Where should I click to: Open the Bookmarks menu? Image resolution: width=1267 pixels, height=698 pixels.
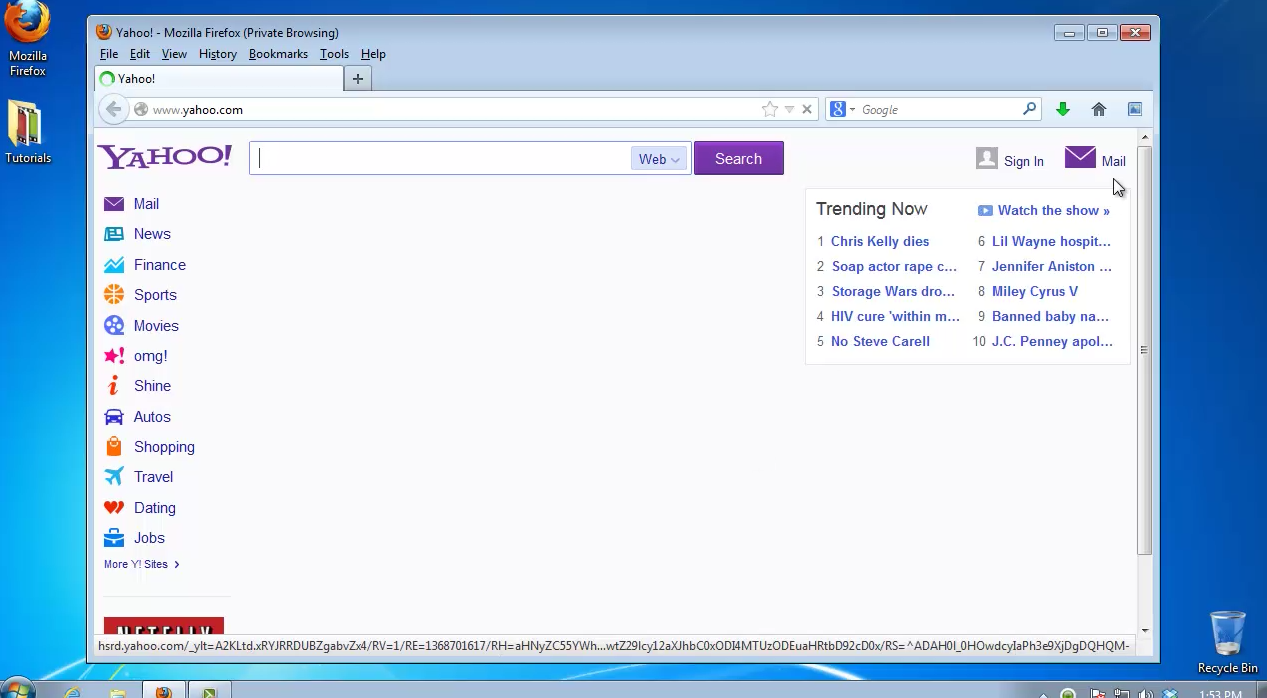point(278,54)
